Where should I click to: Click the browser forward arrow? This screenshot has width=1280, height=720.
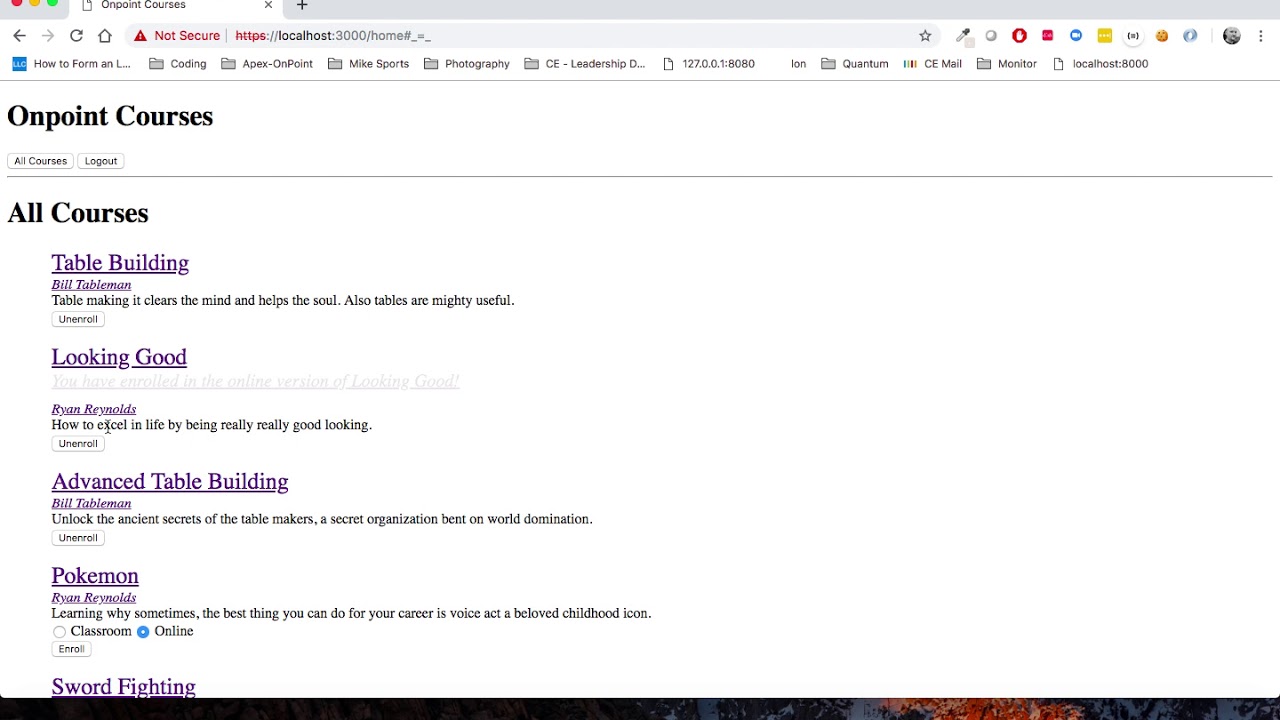point(47,36)
